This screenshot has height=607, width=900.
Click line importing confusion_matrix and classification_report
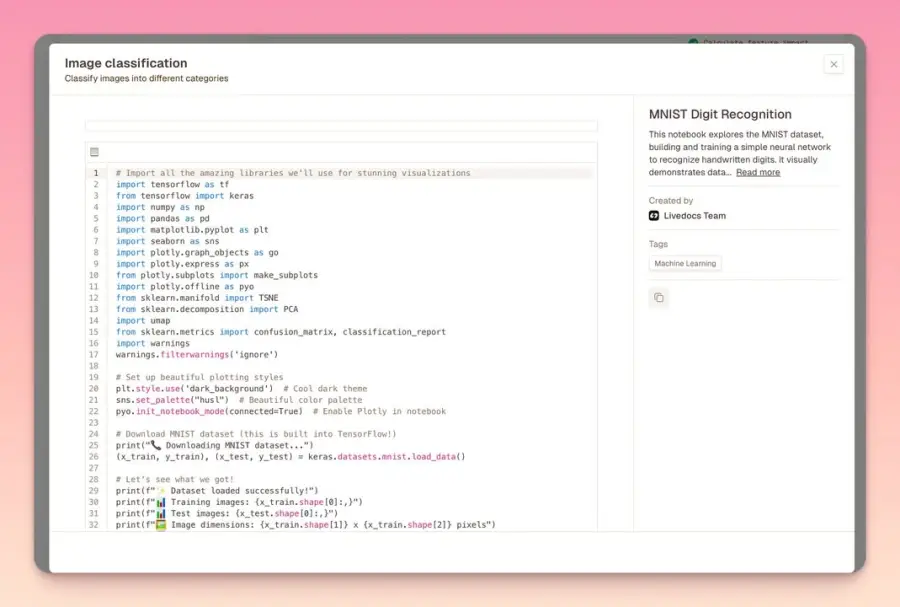point(281,332)
